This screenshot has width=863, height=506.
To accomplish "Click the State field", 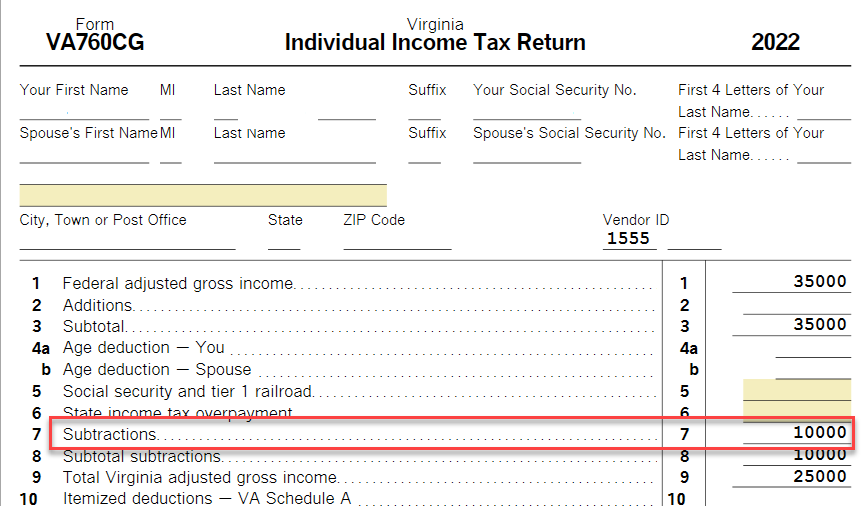I will coord(284,241).
